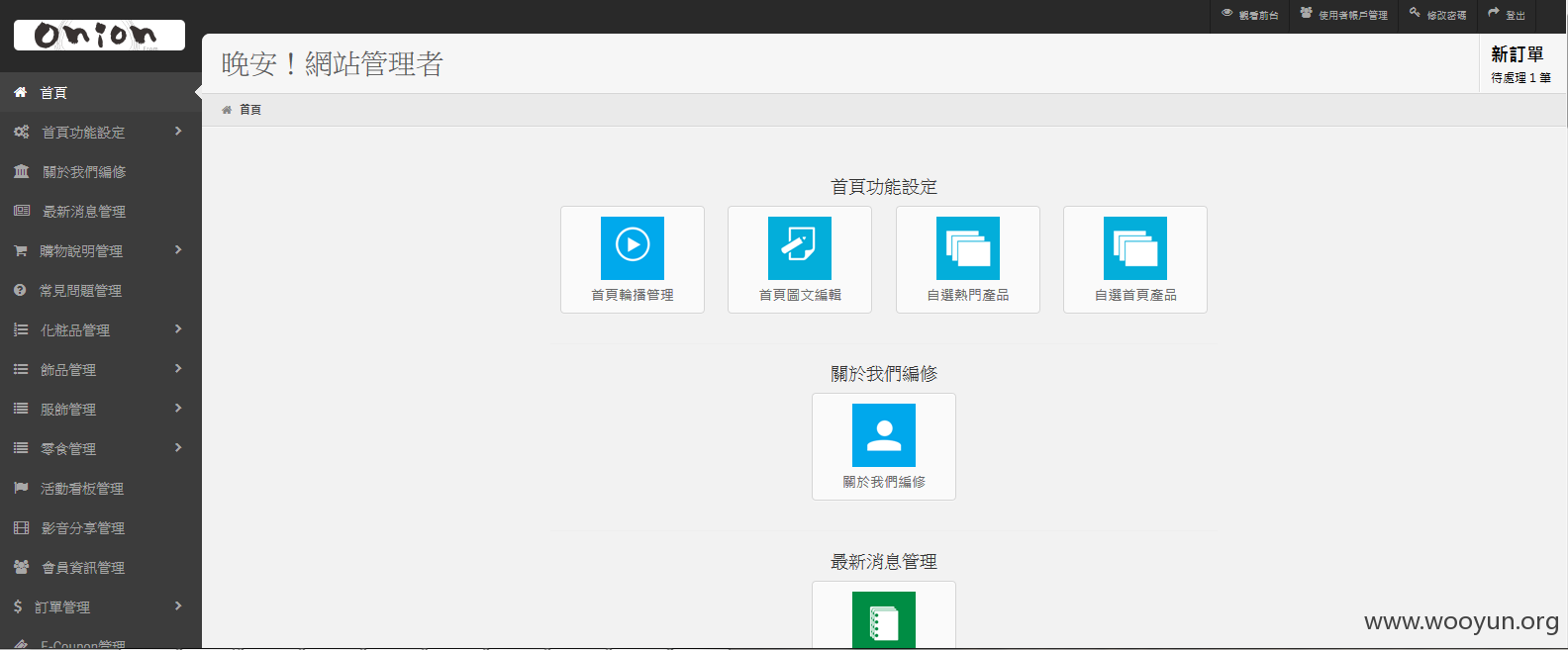Viewport: 1568px width, 650px height.
Task: Click 登出 to log out
Action: [x=1507, y=15]
